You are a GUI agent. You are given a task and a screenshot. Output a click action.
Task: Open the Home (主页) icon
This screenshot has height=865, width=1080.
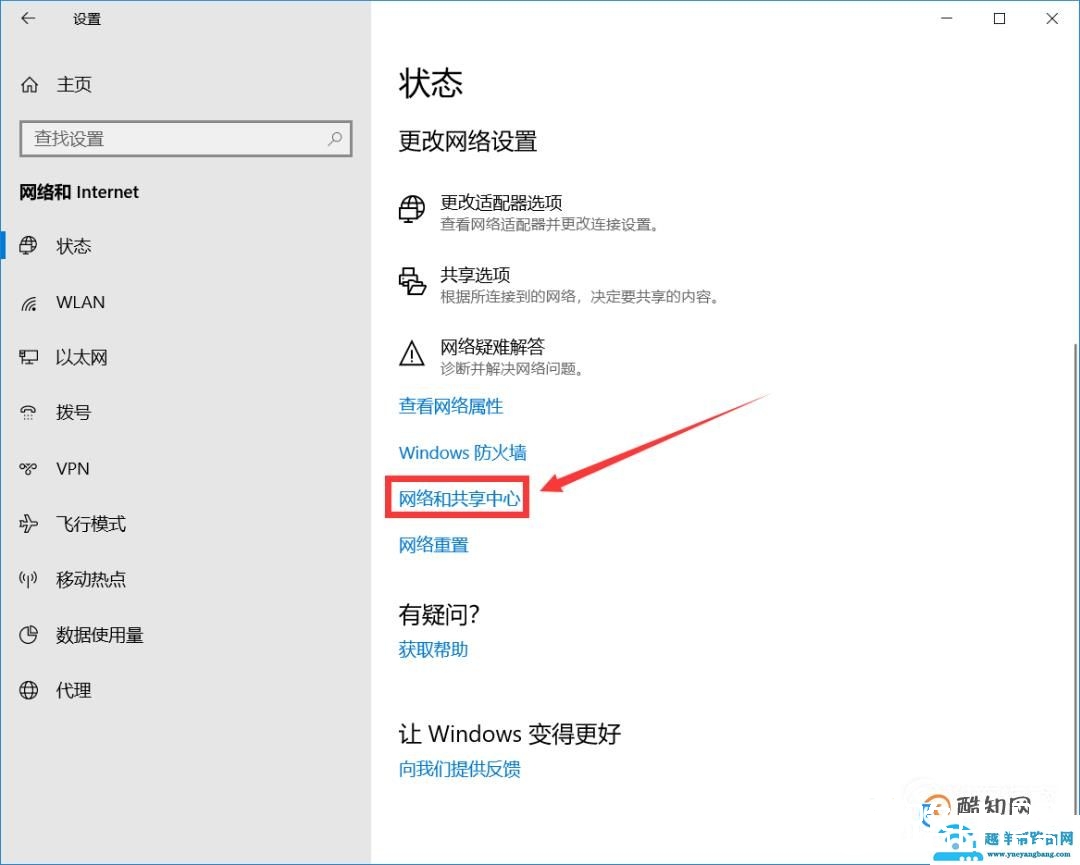(30, 85)
